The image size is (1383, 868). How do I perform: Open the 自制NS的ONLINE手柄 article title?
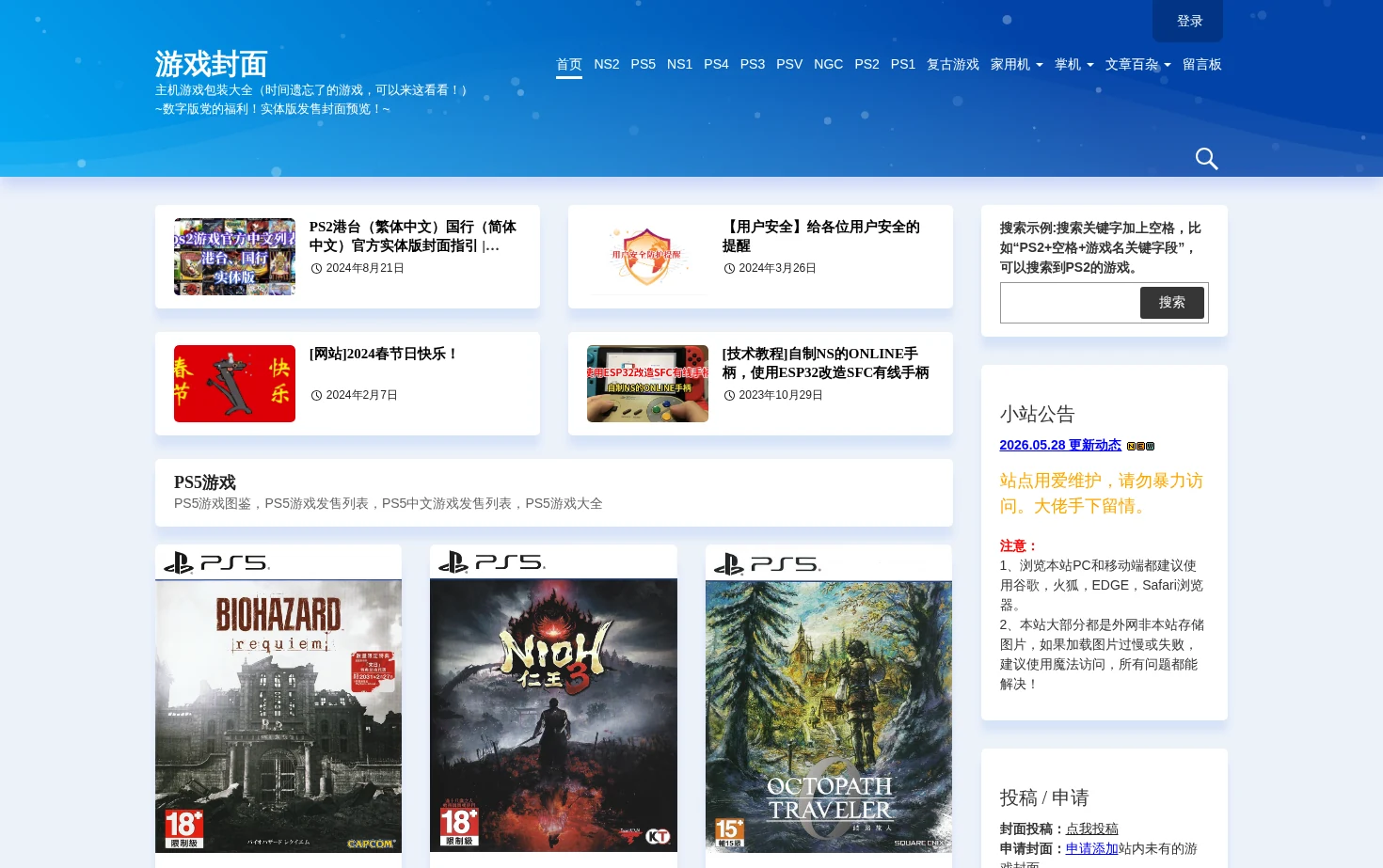coord(826,363)
